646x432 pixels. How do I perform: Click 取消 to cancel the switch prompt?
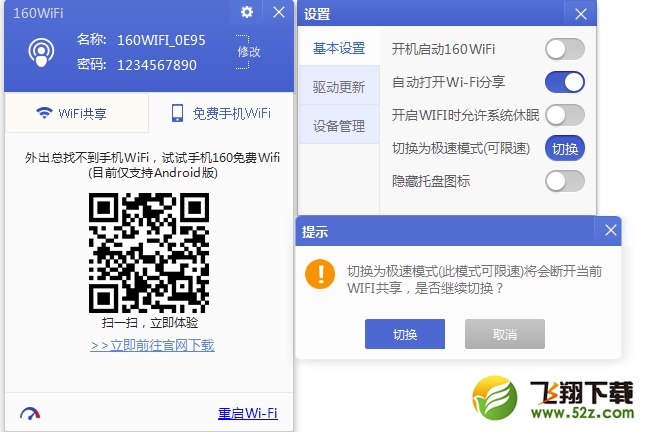pos(505,334)
